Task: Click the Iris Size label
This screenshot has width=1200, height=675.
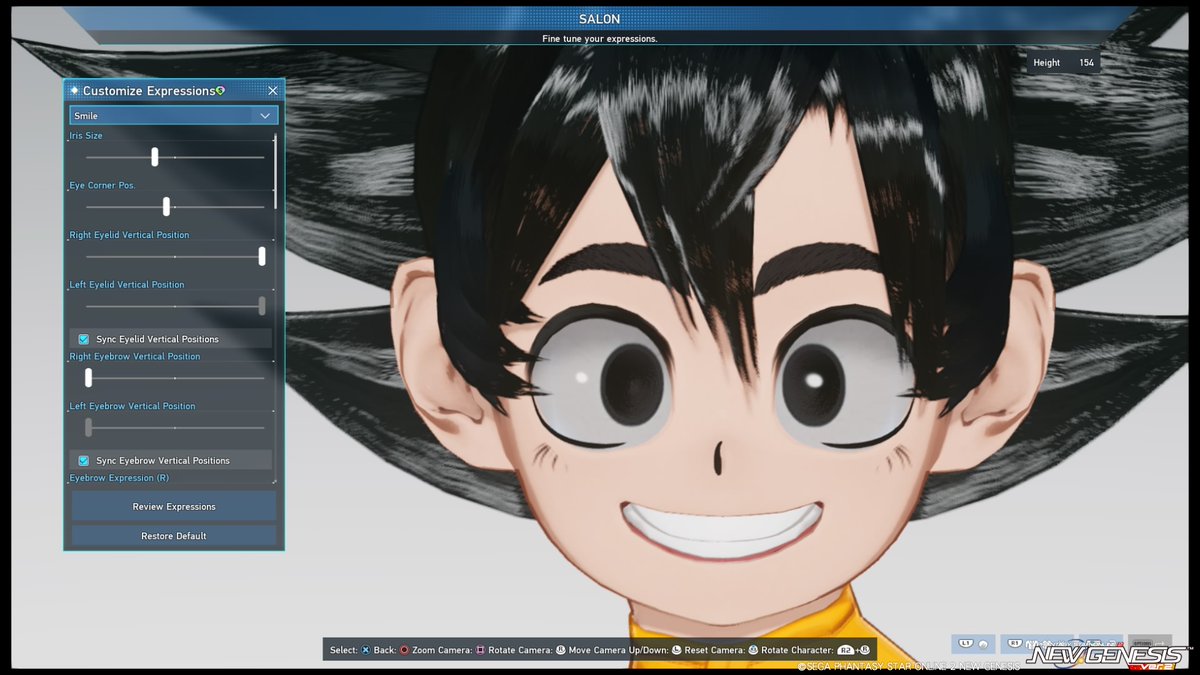Action: [86, 135]
